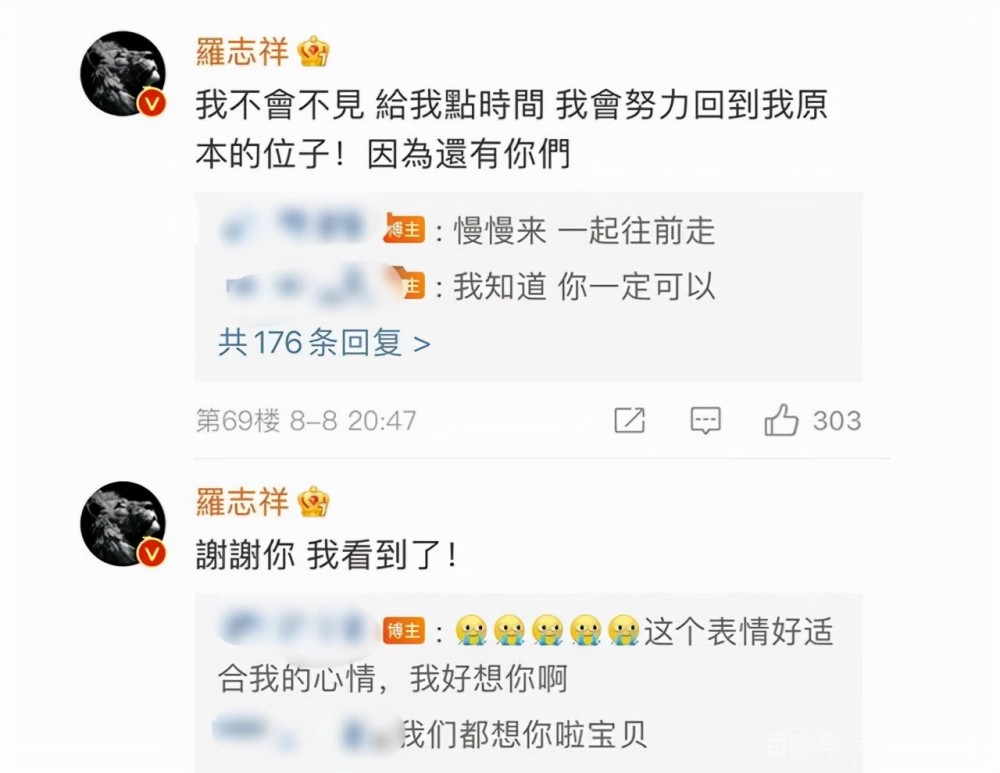Select reply 我知道 你一定可以

[584, 286]
